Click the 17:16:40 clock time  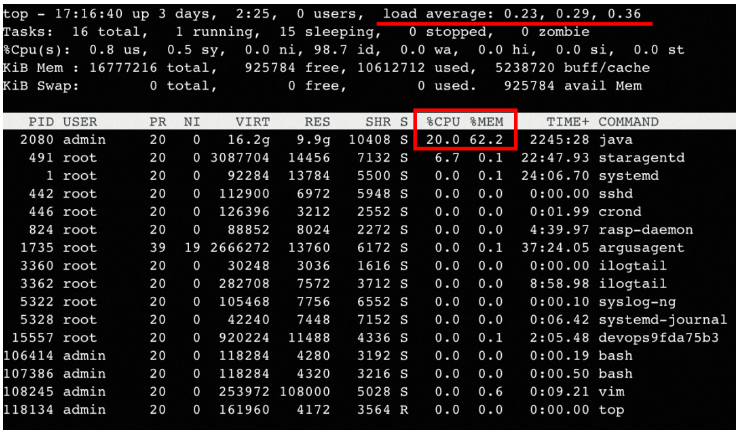(88, 14)
